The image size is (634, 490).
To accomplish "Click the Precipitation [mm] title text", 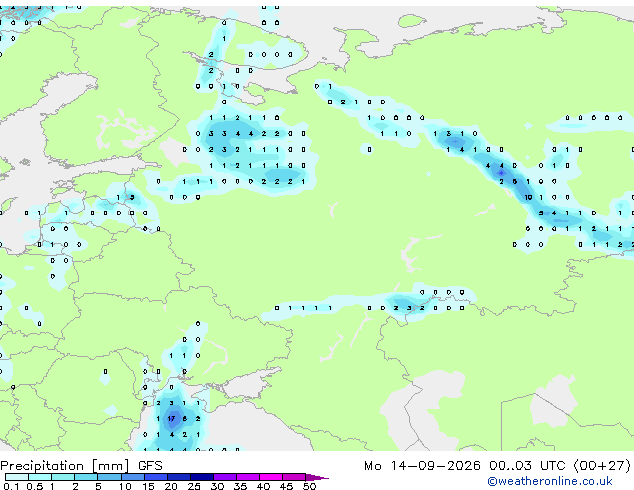I will click(x=65, y=466).
